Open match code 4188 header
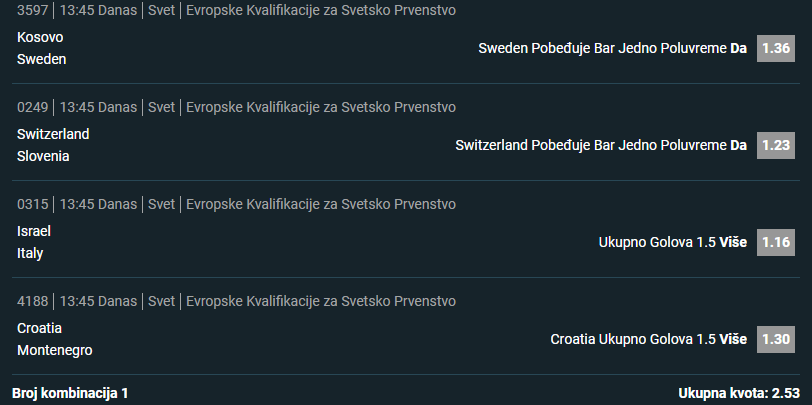This screenshot has height=405, width=812. [x=236, y=301]
